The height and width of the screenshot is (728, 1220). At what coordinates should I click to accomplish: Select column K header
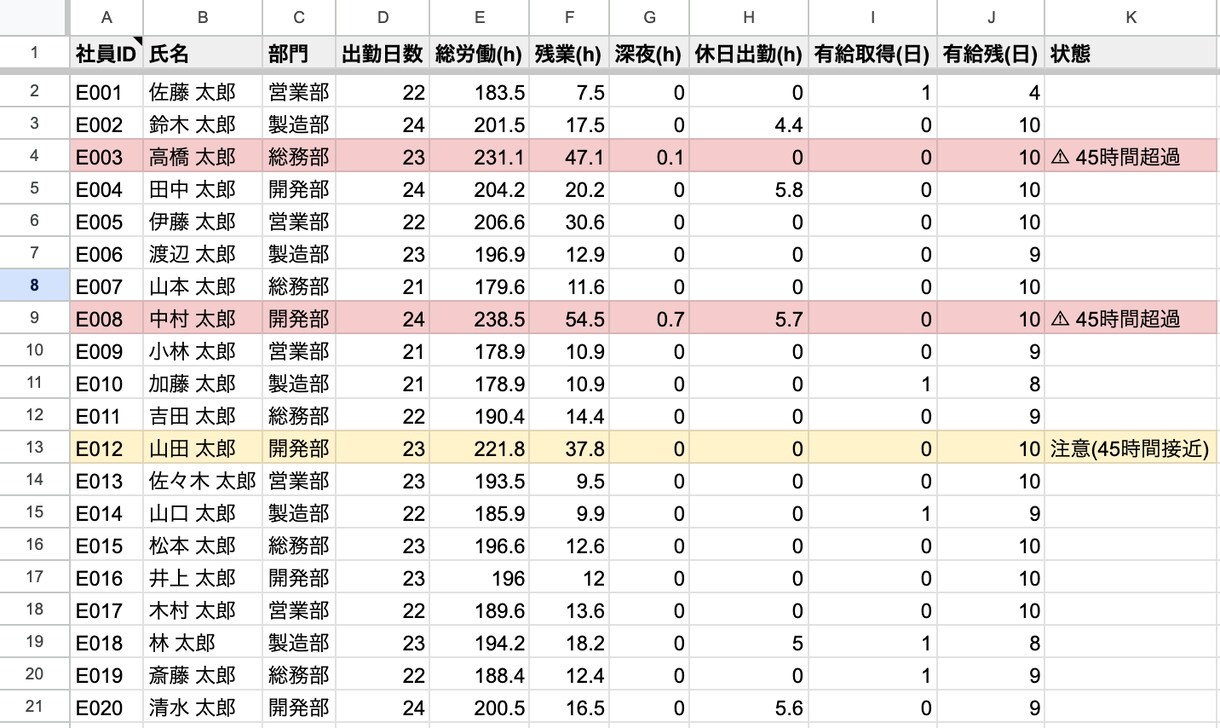coord(1132,18)
